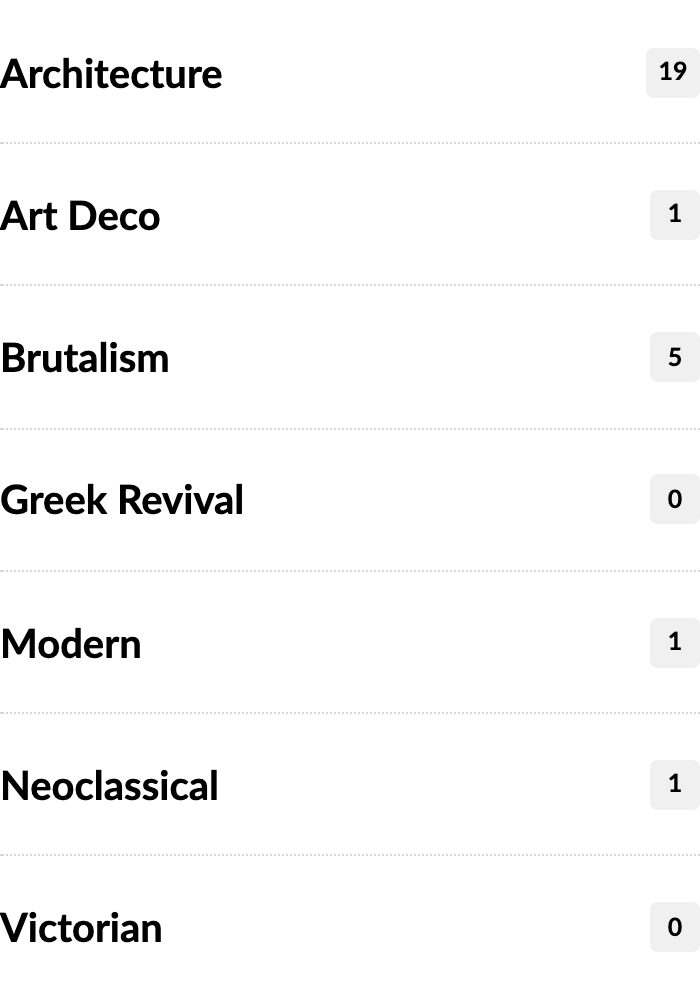
Task: Go to the Greek Revival category
Action: 122,500
